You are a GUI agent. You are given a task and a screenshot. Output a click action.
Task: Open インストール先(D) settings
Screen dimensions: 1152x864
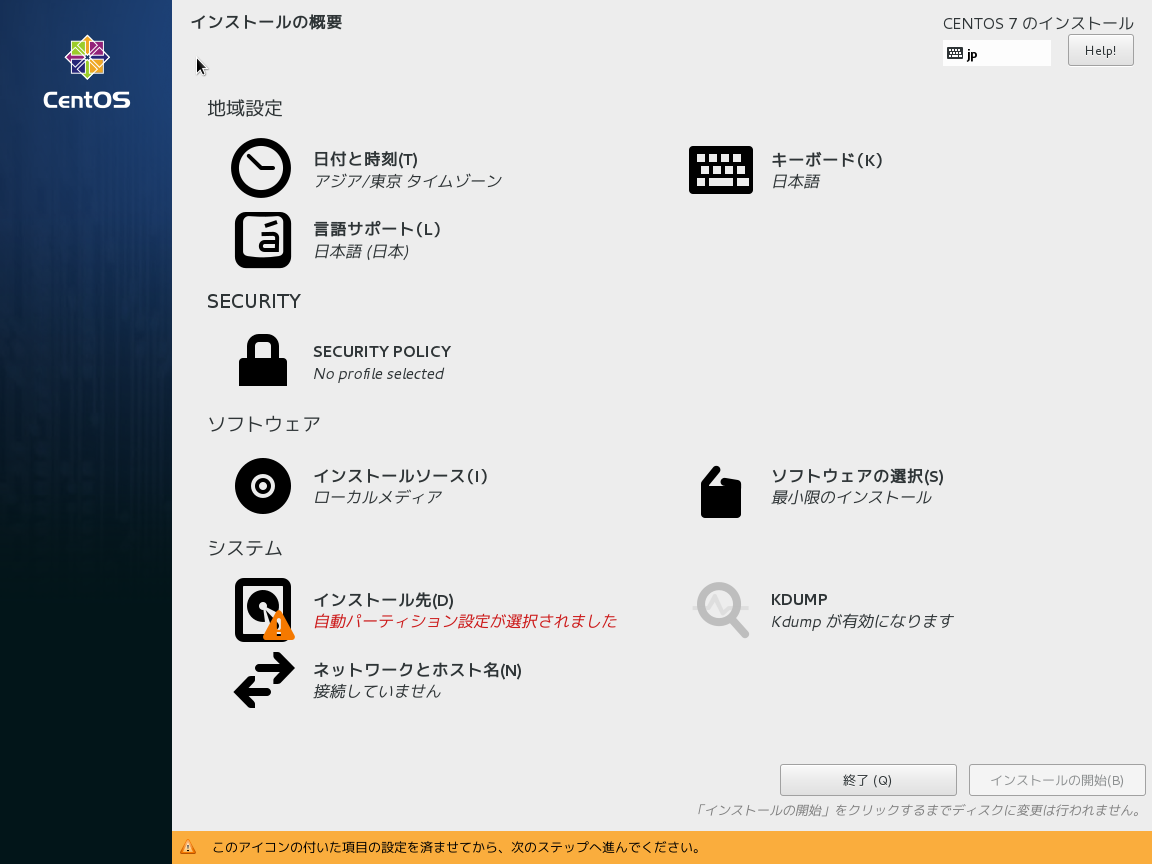click(x=384, y=600)
